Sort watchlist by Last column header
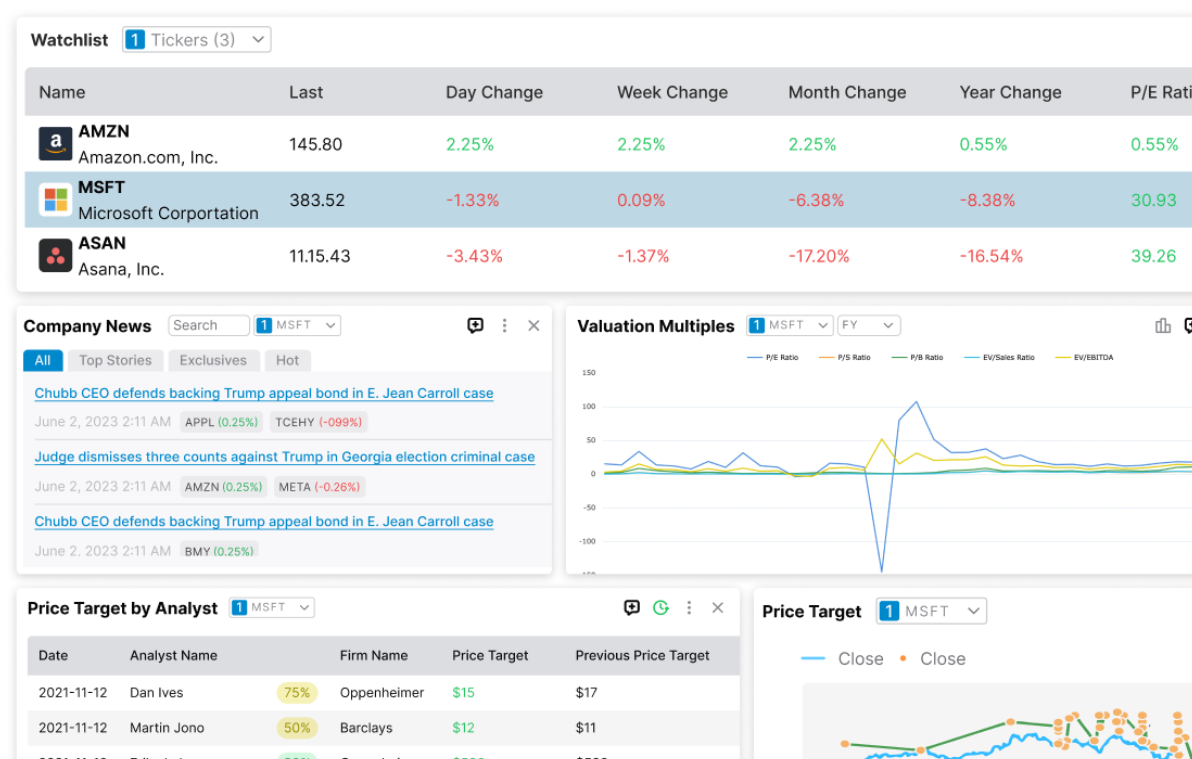This screenshot has height=759, width=1192. point(306,92)
